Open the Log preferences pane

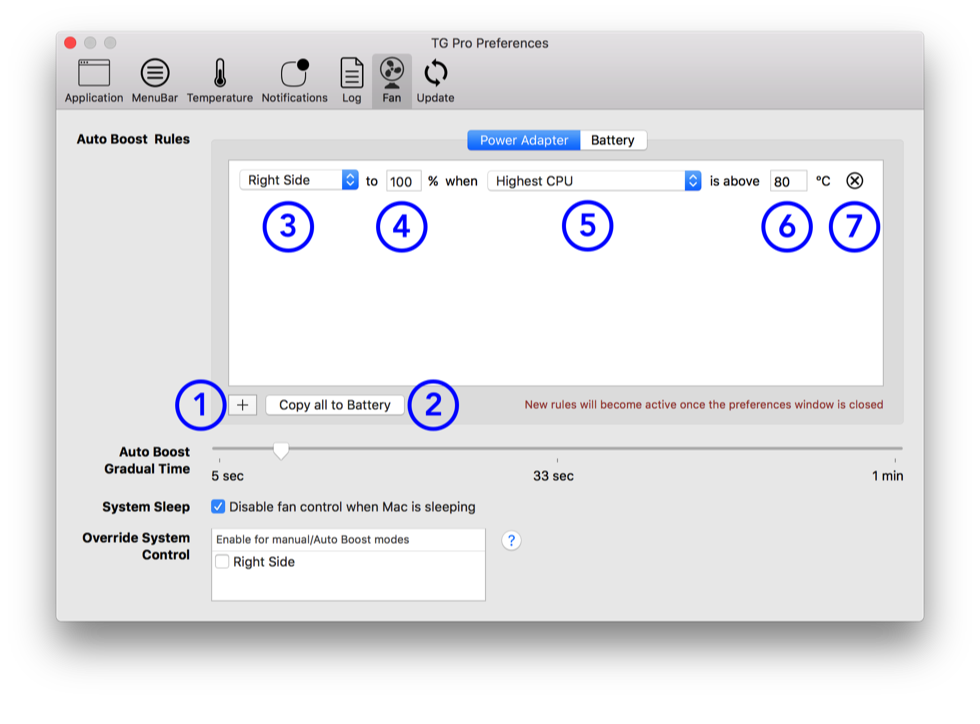point(351,81)
